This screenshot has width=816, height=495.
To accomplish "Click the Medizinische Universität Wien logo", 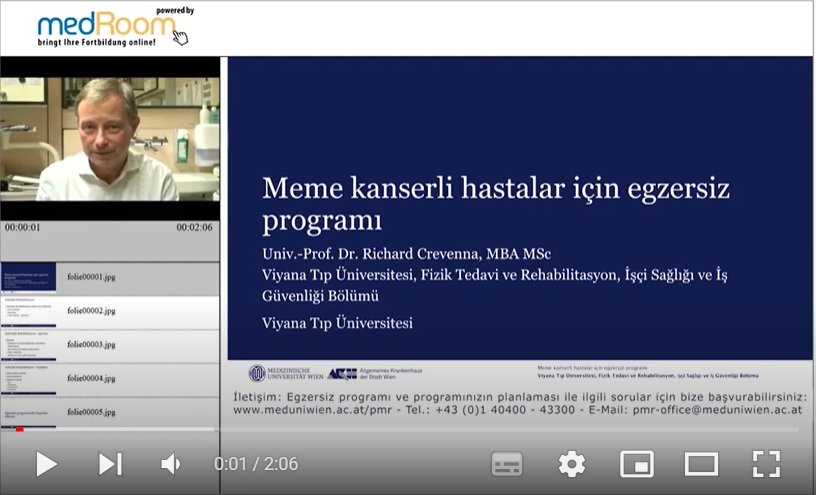I will click(285, 373).
